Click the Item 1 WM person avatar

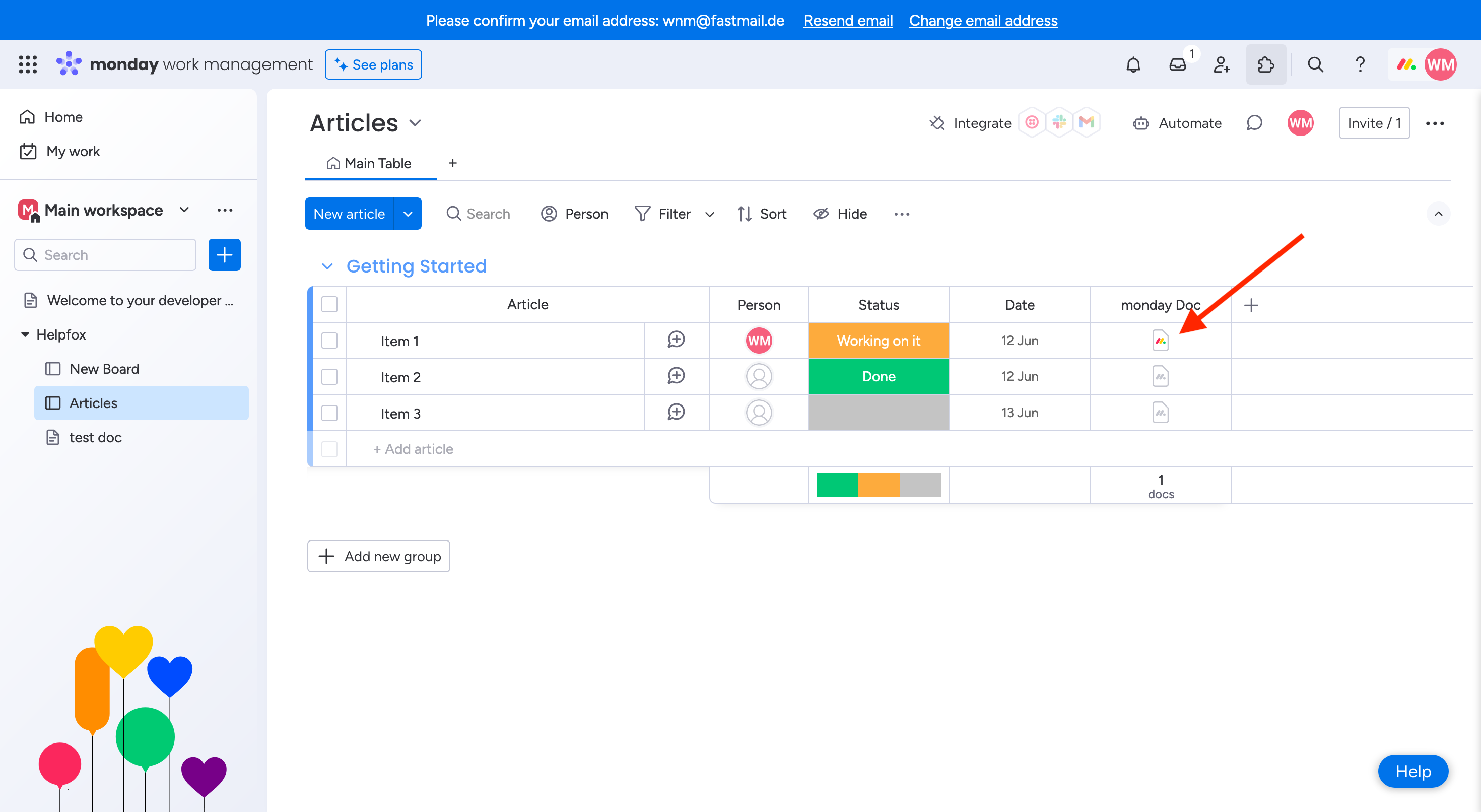click(759, 341)
